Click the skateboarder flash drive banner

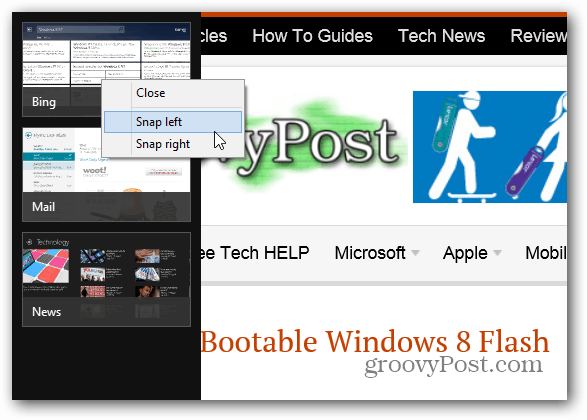(x=490, y=147)
